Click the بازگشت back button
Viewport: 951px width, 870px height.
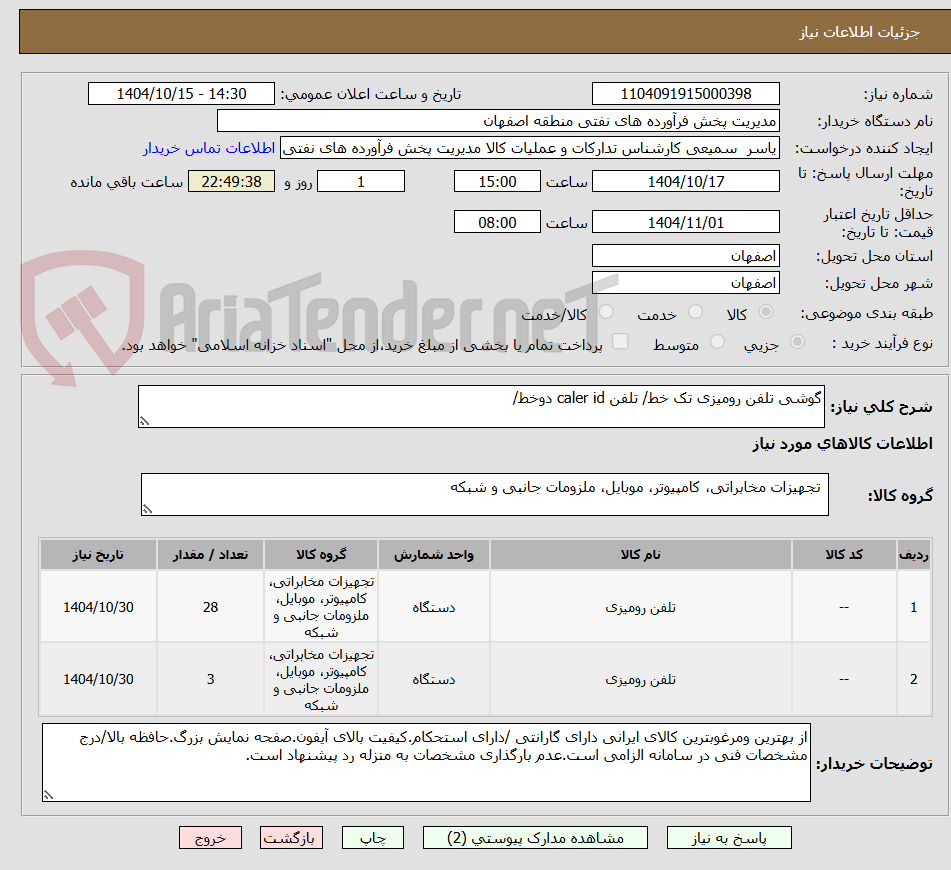pos(291,838)
